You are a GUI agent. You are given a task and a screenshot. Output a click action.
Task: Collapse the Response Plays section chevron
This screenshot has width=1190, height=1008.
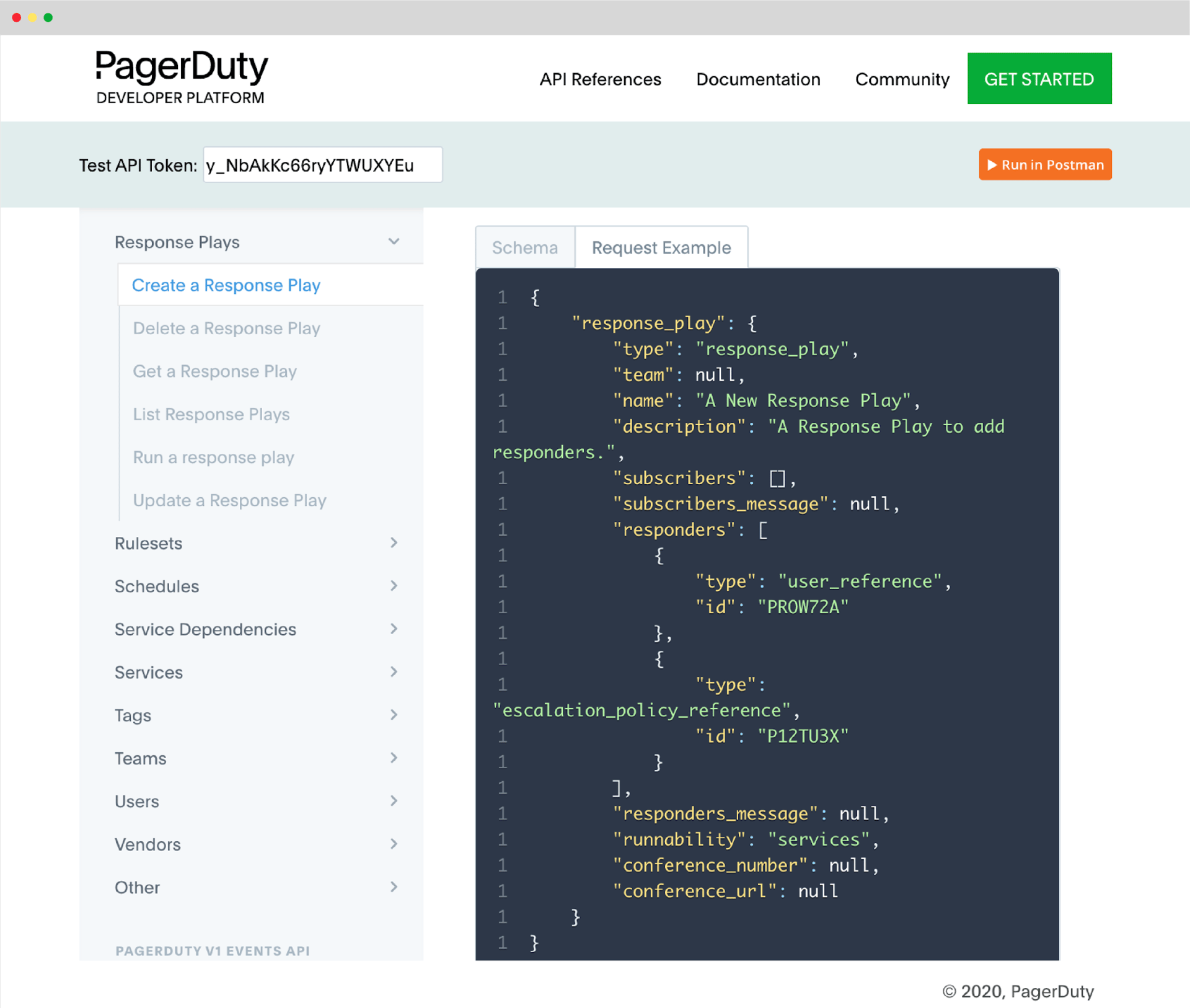pyautogui.click(x=394, y=242)
